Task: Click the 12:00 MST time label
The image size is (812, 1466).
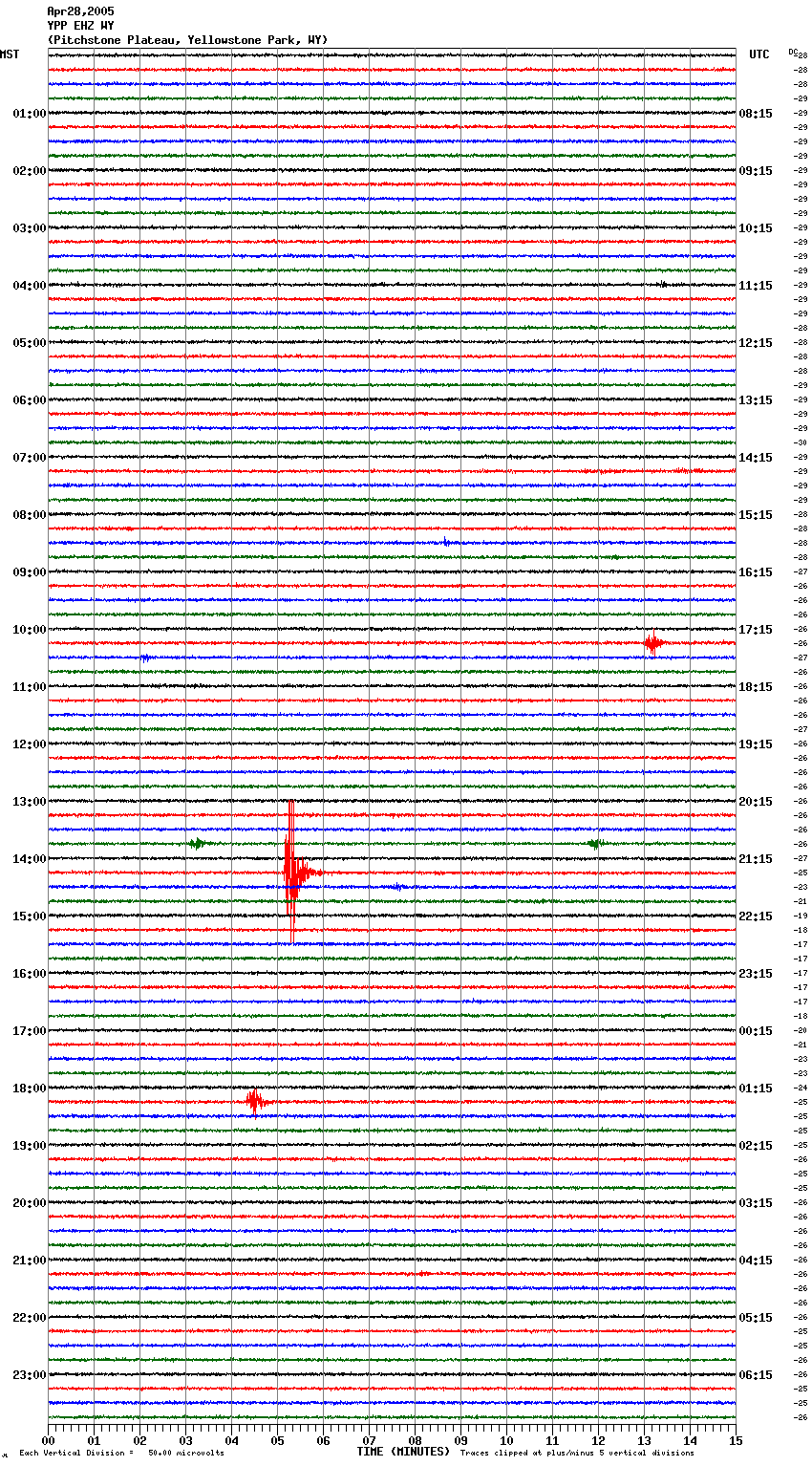Action: (30, 744)
